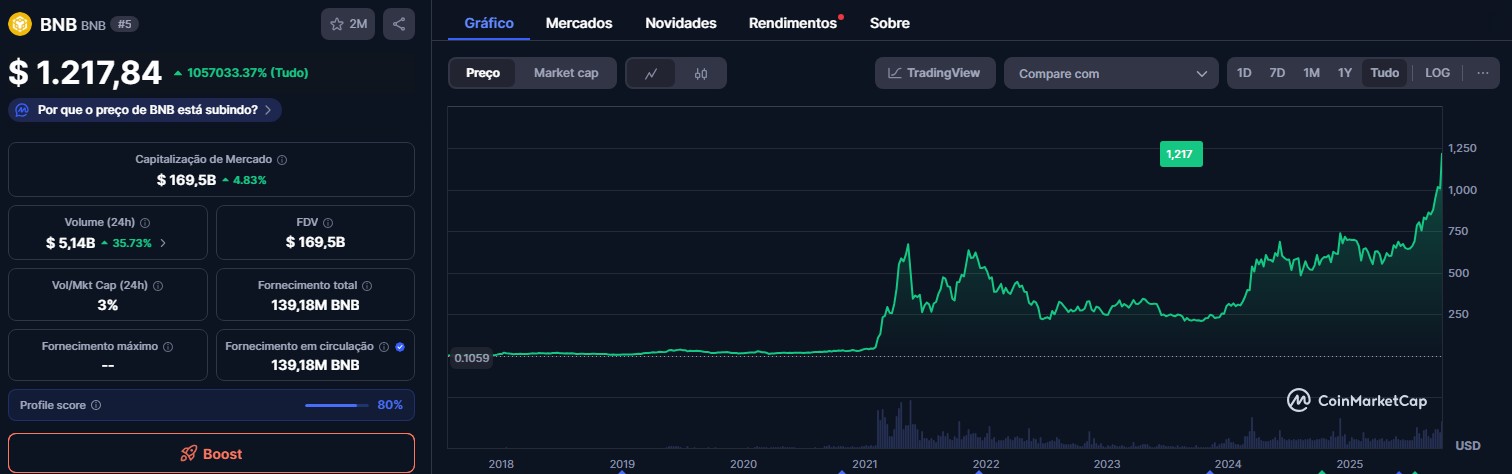Click info icon beside Profile score
The height and width of the screenshot is (474, 1512).
96,405
